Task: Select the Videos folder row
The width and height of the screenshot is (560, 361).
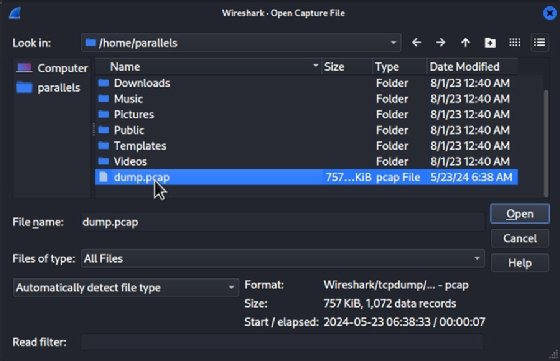Action: [x=306, y=162]
